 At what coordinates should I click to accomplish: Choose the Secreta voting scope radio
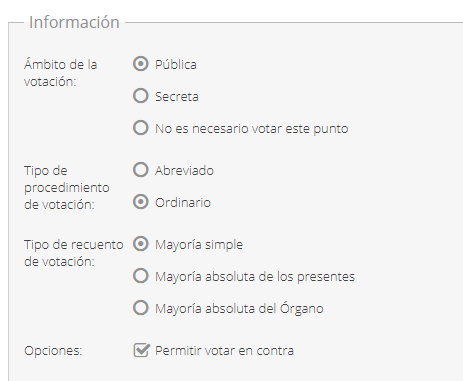pos(141,96)
